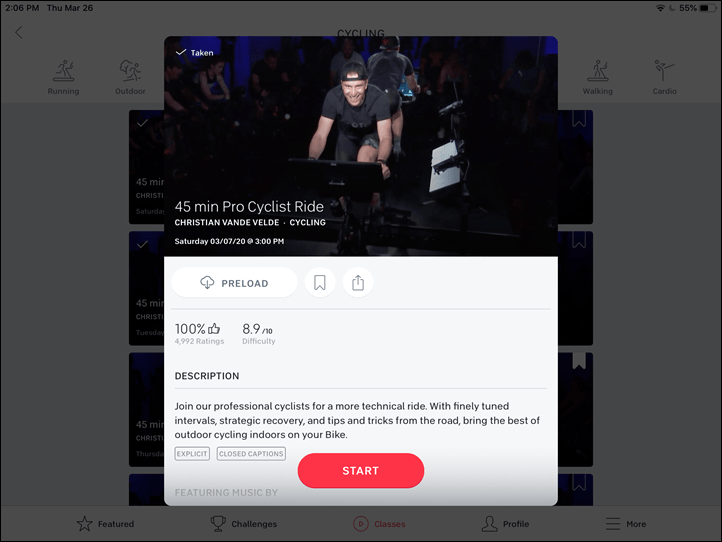Click the PRELOAD cloud download button
The height and width of the screenshot is (542, 722).
pos(234,282)
